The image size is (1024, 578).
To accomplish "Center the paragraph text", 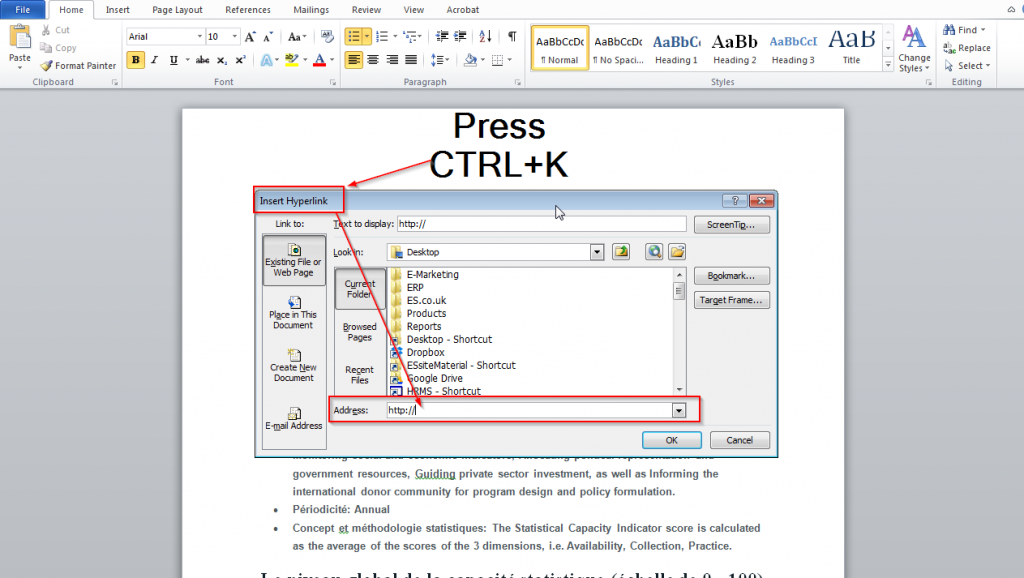I will (373, 60).
